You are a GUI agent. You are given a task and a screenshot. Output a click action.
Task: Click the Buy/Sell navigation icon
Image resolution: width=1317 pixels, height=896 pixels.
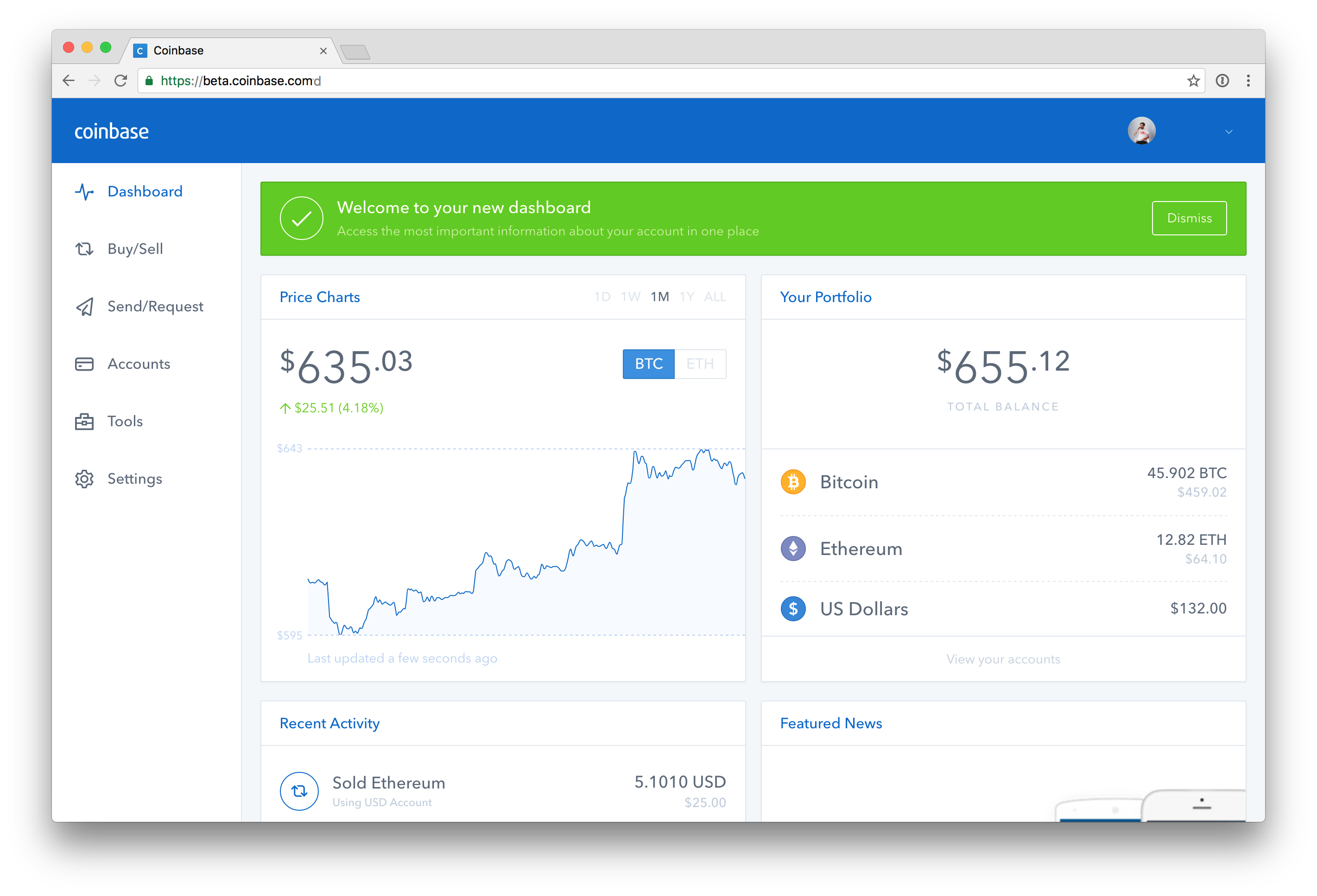(84, 248)
